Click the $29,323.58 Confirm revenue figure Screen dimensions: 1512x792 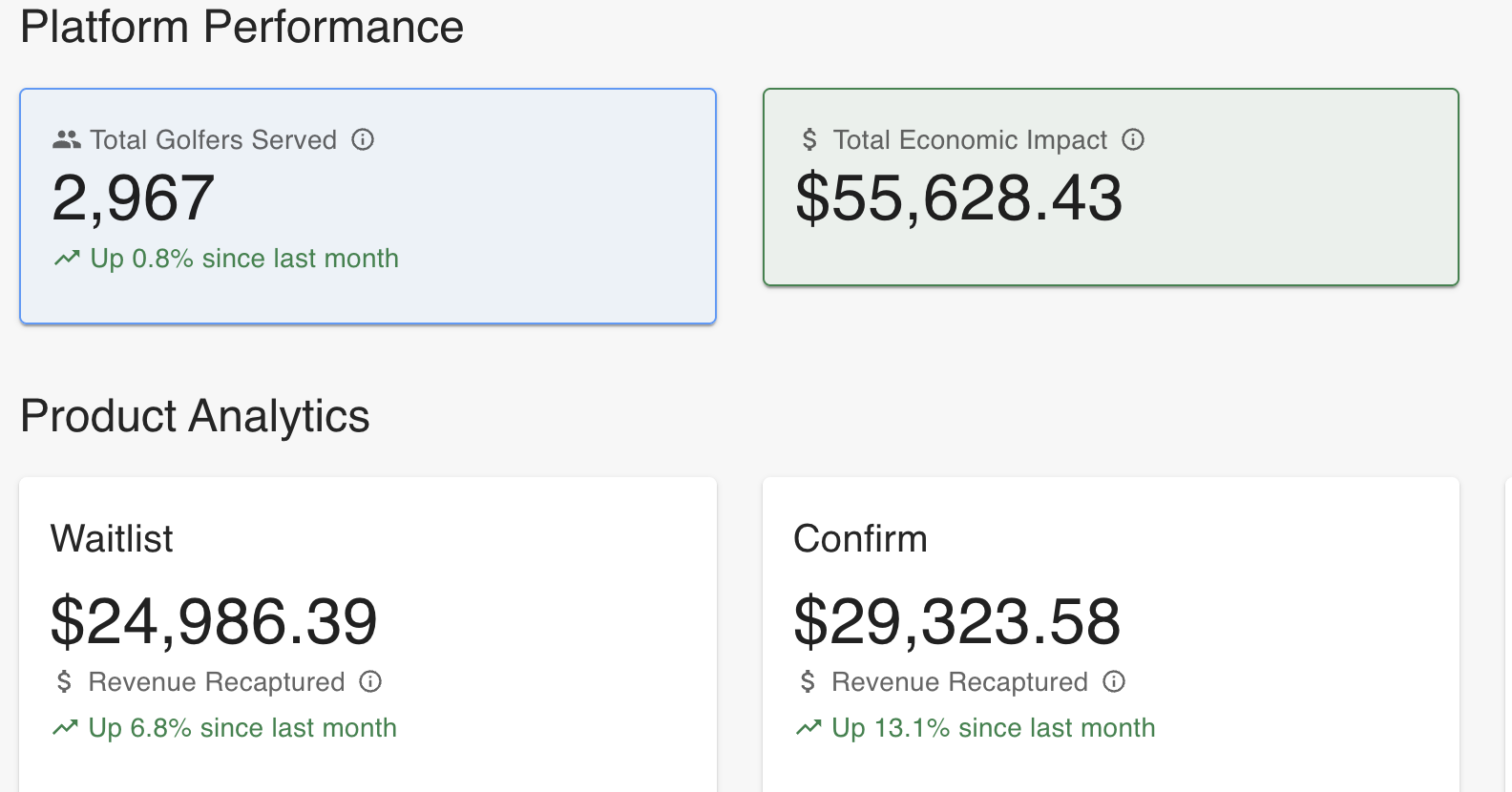(956, 621)
